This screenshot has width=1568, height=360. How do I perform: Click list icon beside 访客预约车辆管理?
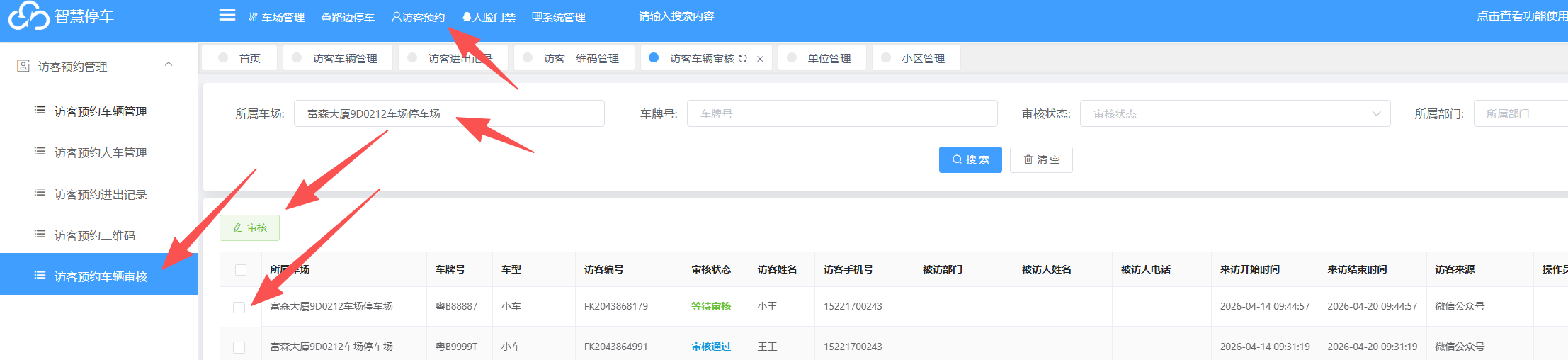(x=40, y=110)
